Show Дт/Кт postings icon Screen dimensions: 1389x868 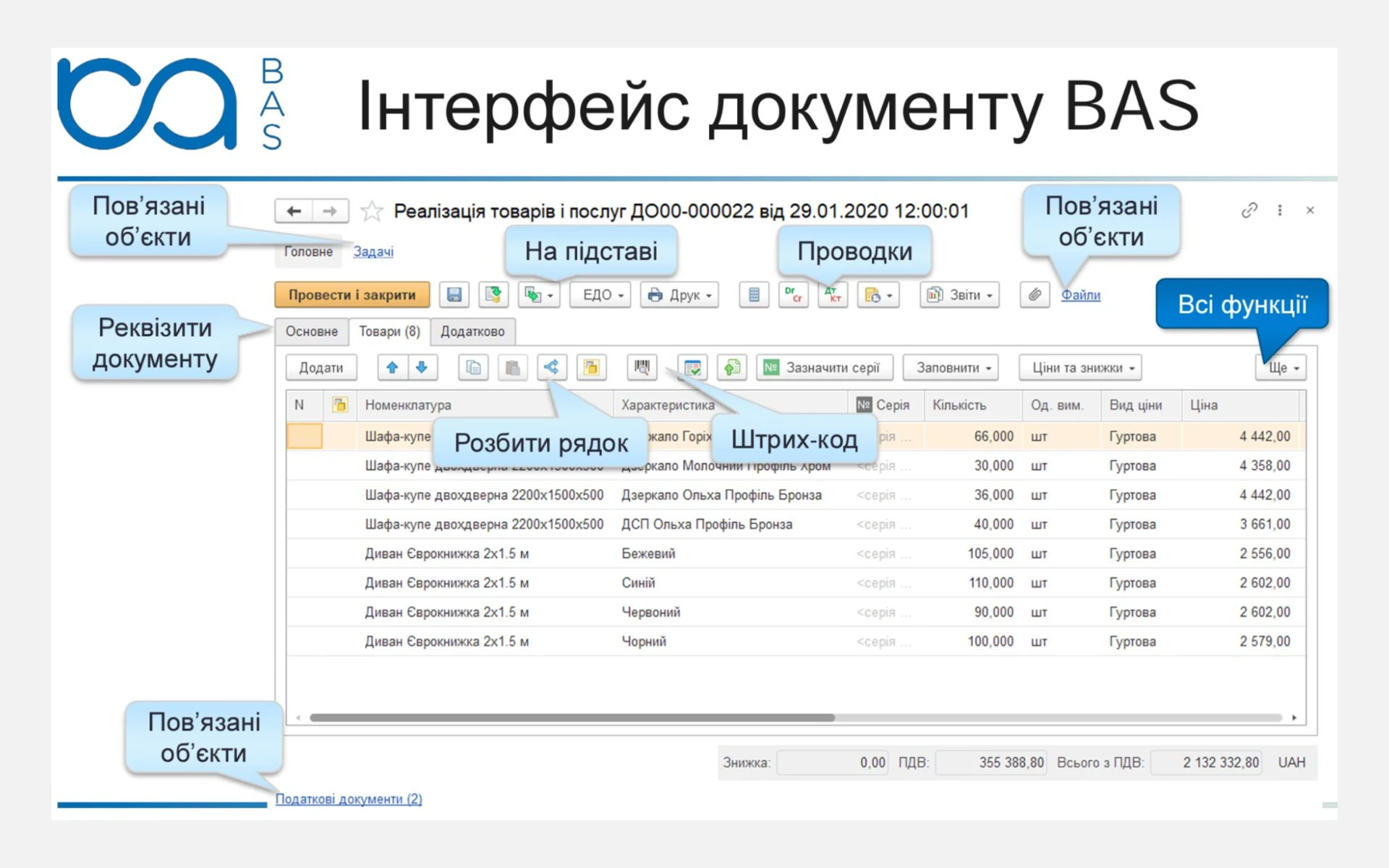click(x=833, y=294)
